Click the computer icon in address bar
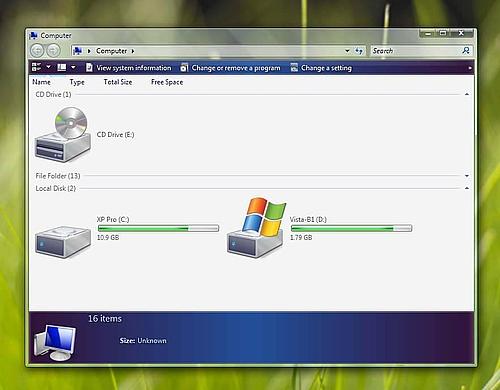500x390 pixels. 78,51
